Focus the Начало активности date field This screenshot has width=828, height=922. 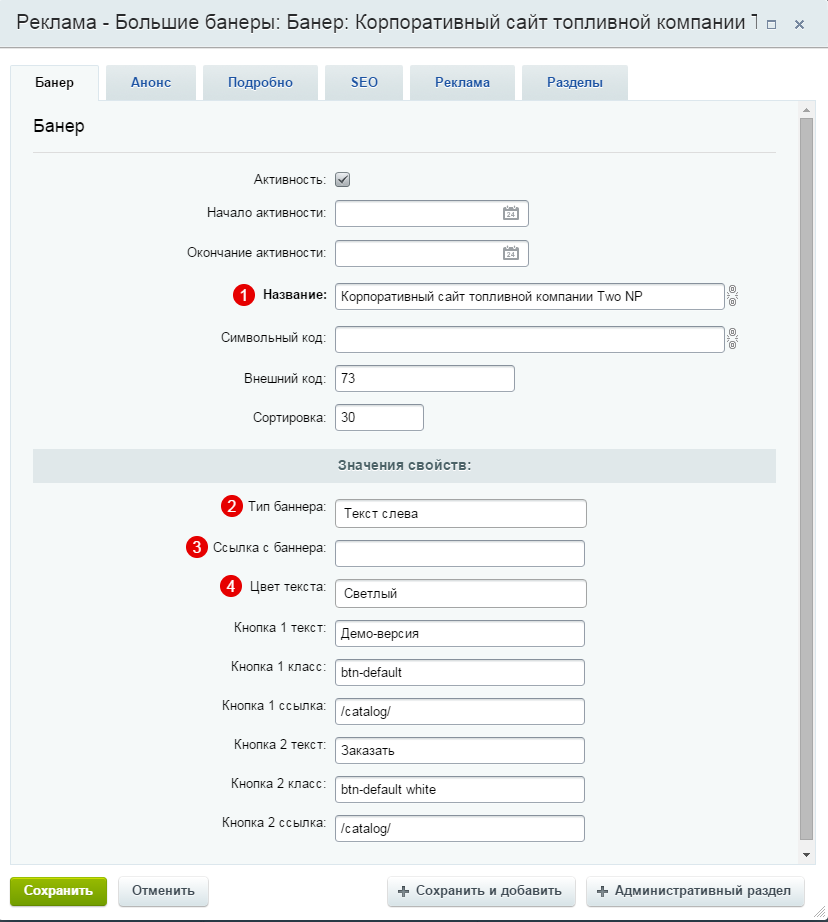click(432, 213)
